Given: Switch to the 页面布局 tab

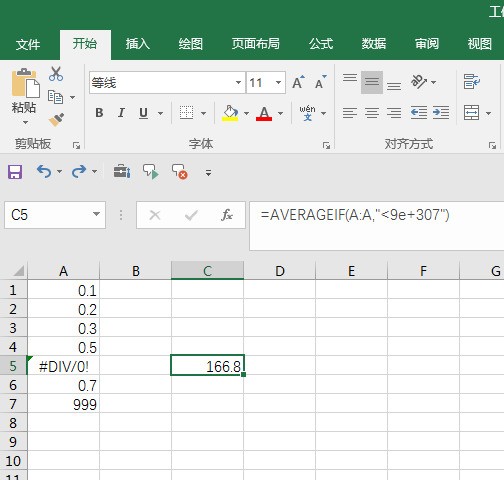Looking at the screenshot, I should coord(256,43).
